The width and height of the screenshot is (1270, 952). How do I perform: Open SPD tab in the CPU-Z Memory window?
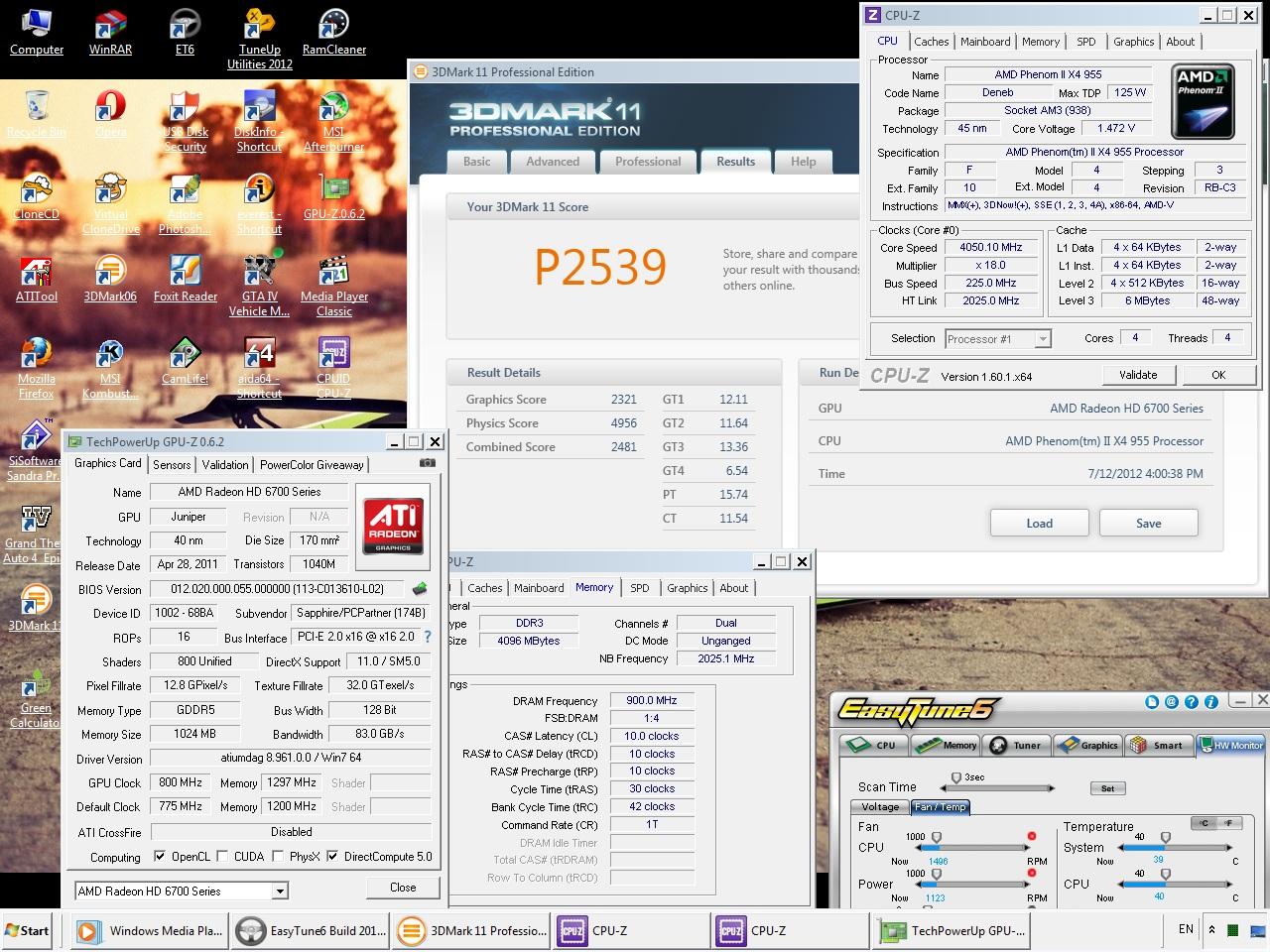tap(640, 588)
